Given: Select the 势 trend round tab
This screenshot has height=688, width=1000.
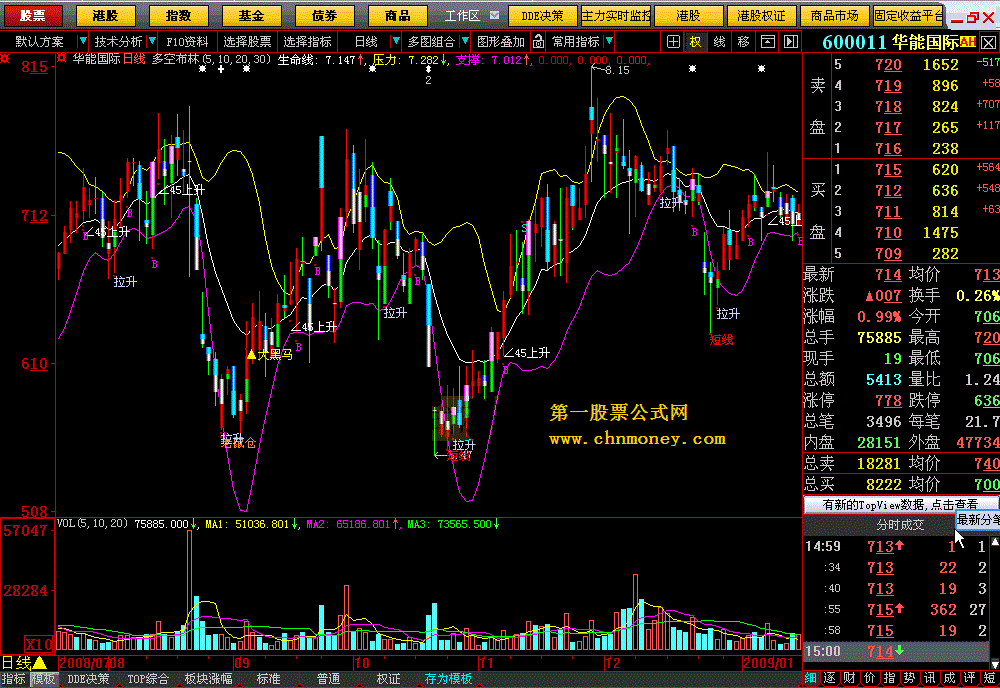Looking at the screenshot, I should coord(909,678).
